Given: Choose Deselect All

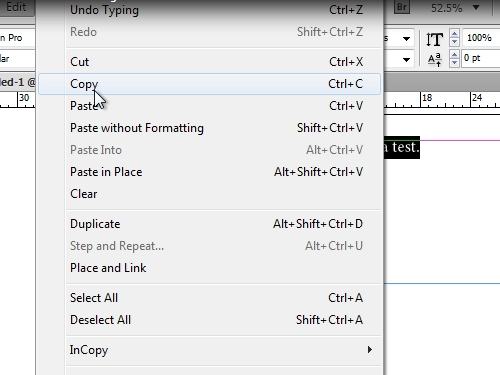Looking at the screenshot, I should (x=209, y=320).
